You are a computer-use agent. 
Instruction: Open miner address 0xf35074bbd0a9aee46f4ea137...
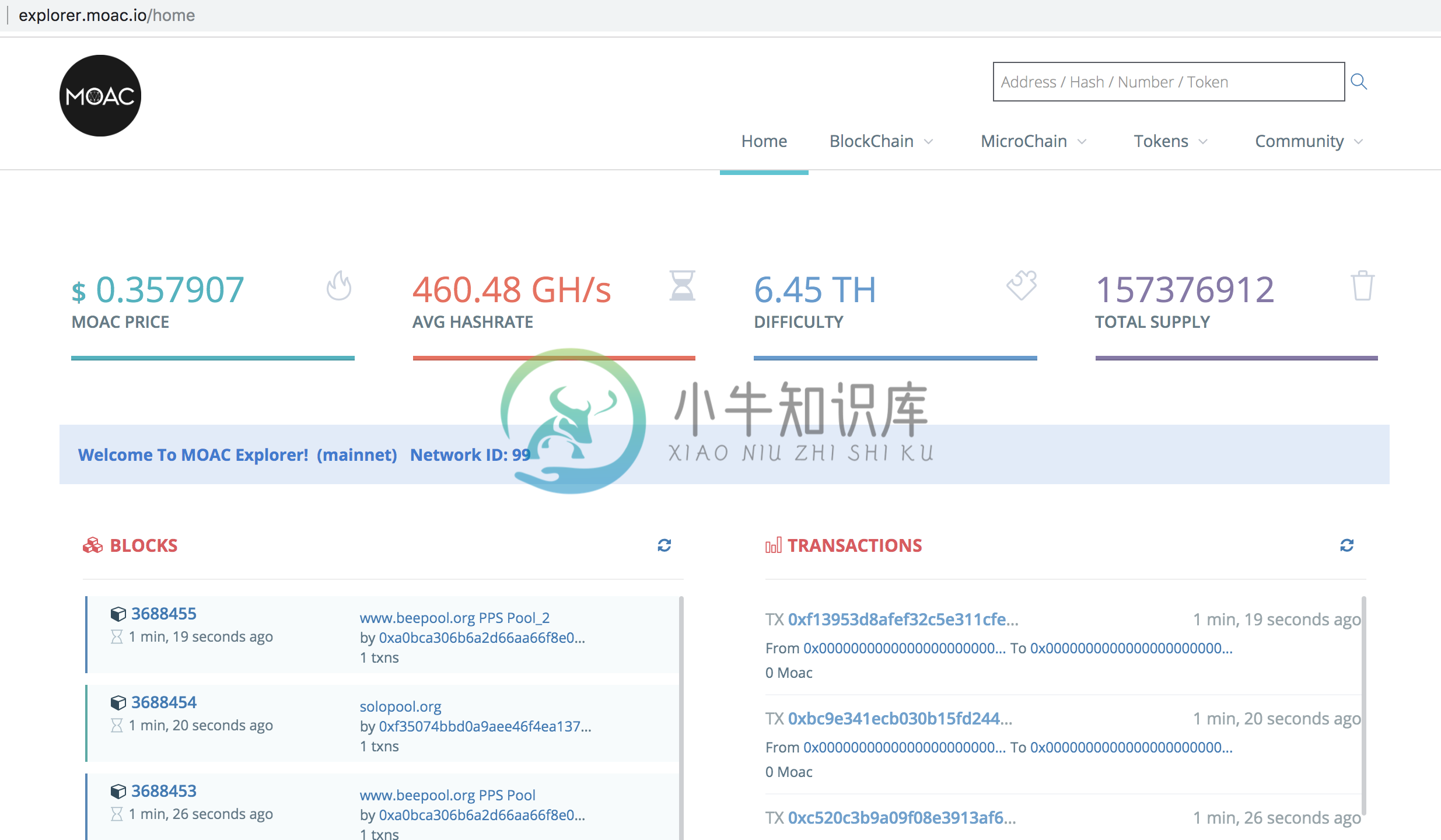pyautogui.click(x=485, y=726)
